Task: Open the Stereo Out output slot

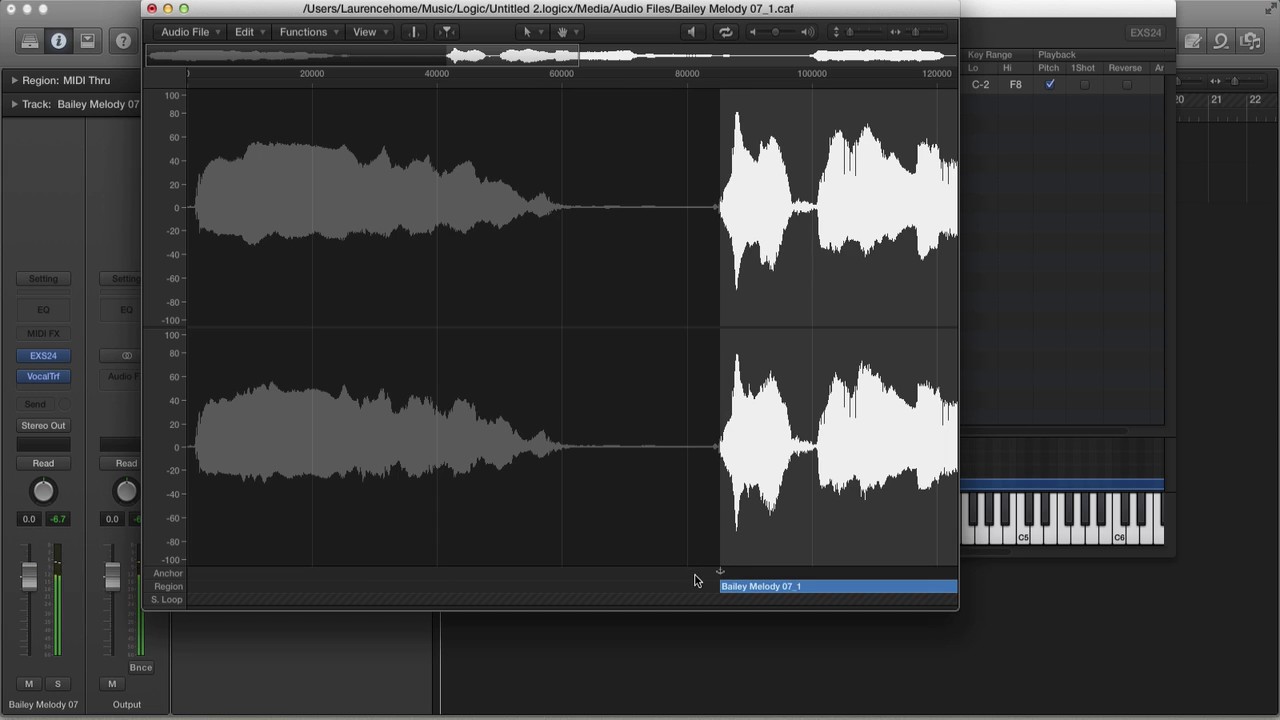Action: [x=43, y=426]
